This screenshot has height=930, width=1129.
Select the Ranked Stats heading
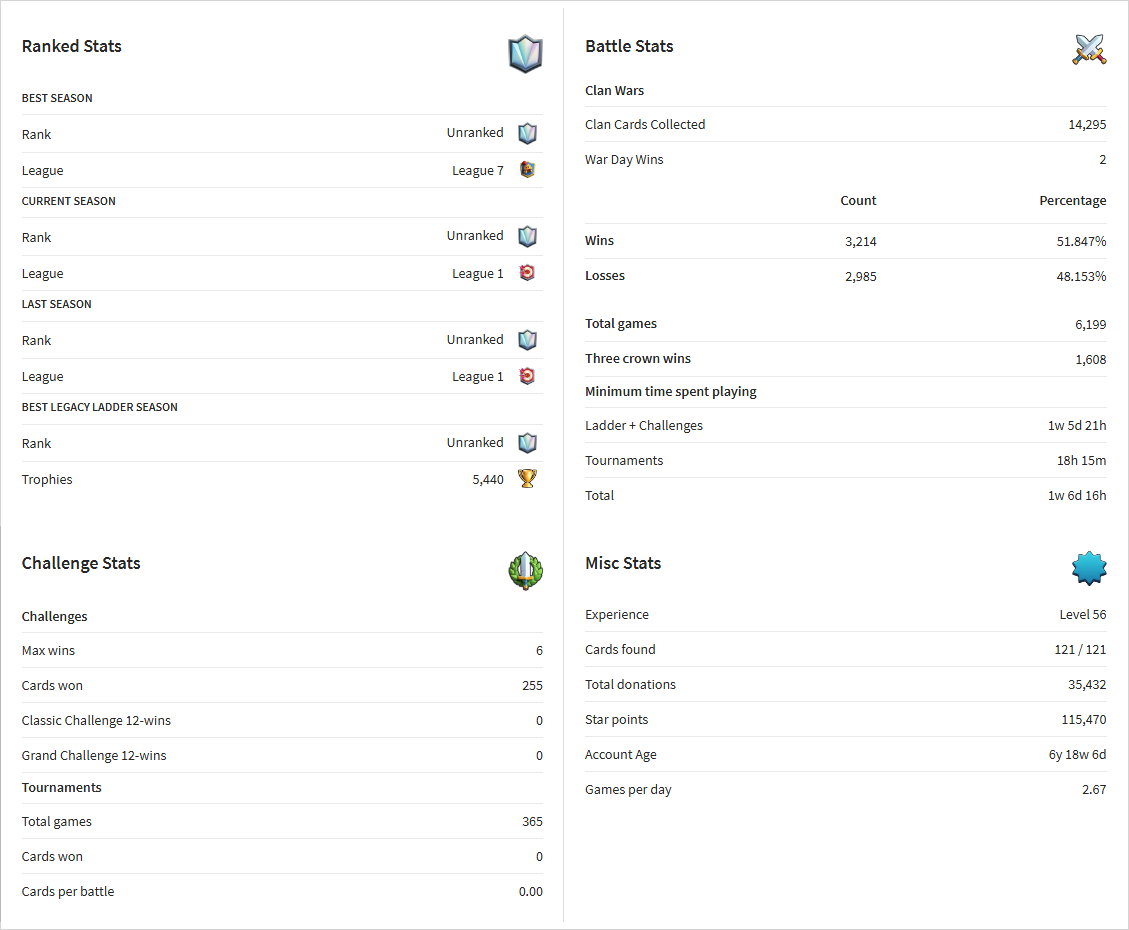tap(71, 46)
